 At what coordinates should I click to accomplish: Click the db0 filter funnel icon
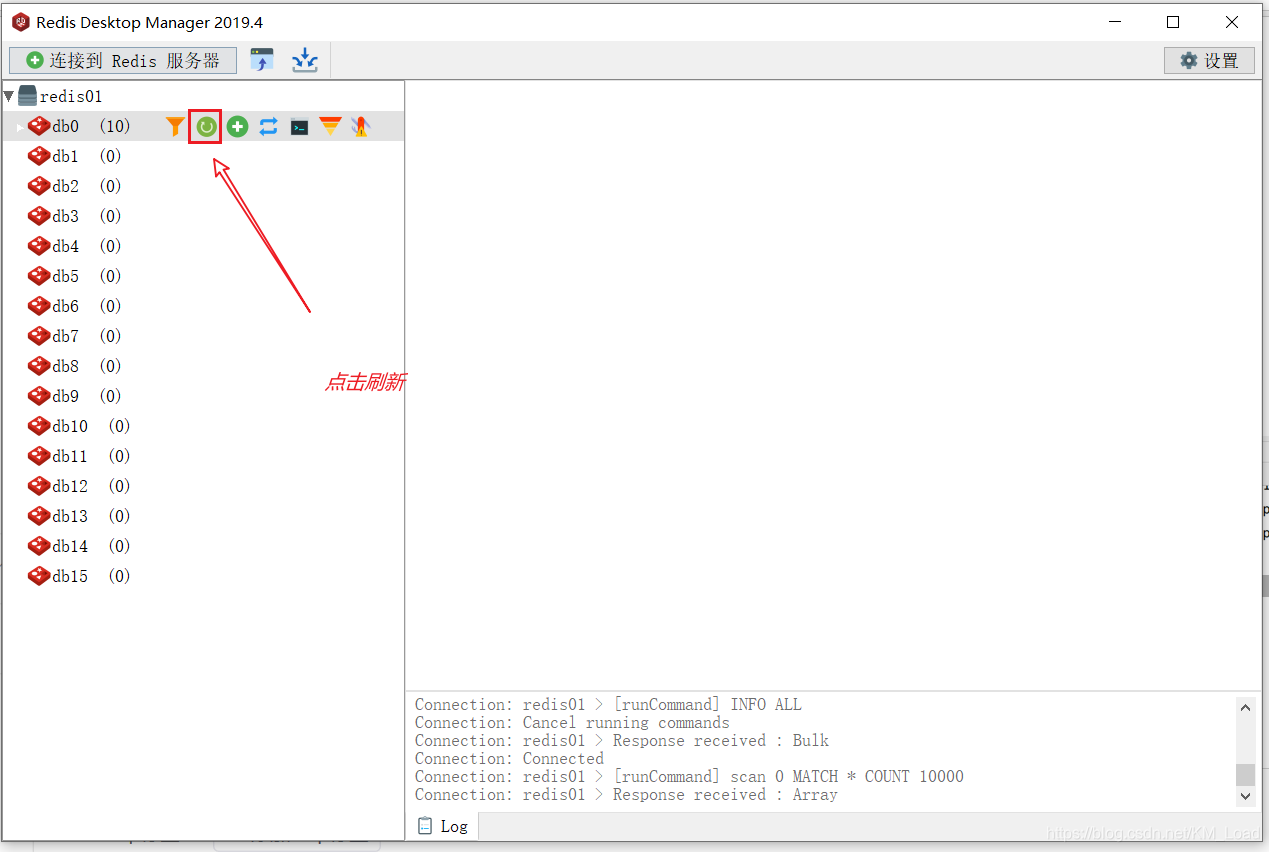(175, 126)
